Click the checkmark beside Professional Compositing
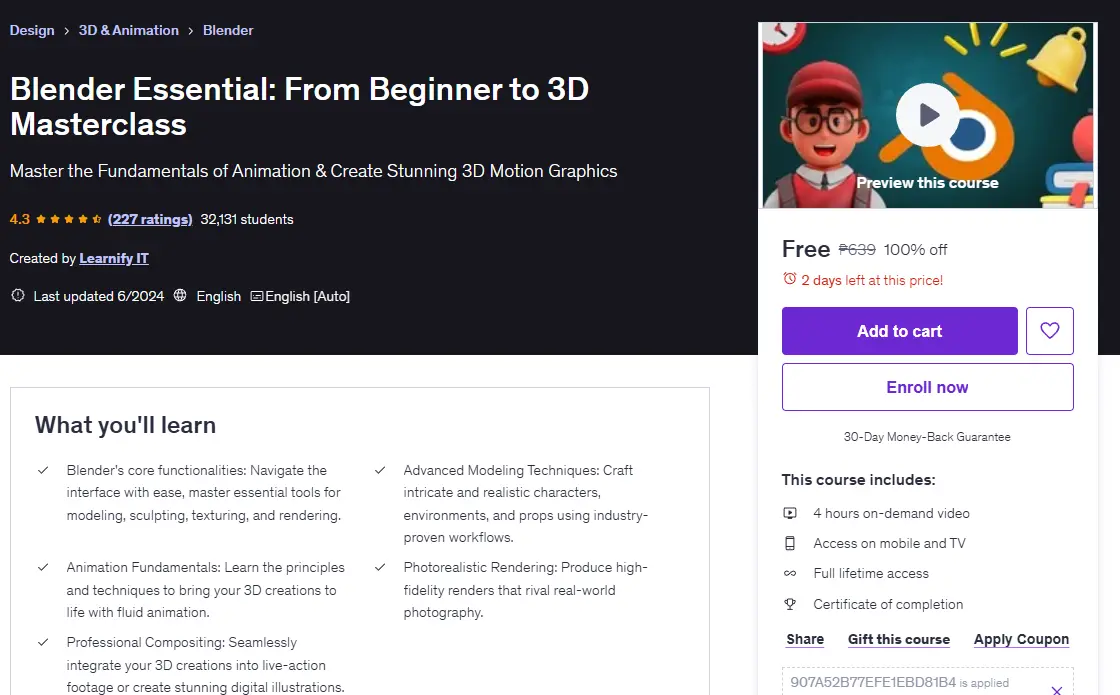This screenshot has height=695, width=1120. point(43,642)
